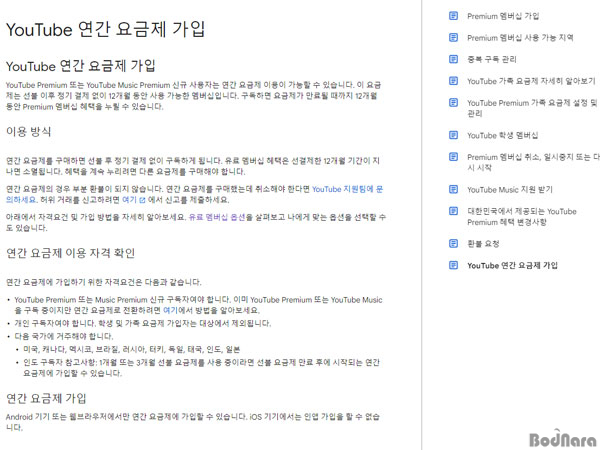Click the '여기' link for reporting fraudulent transactions
The image size is (600, 450).
(x=129, y=200)
